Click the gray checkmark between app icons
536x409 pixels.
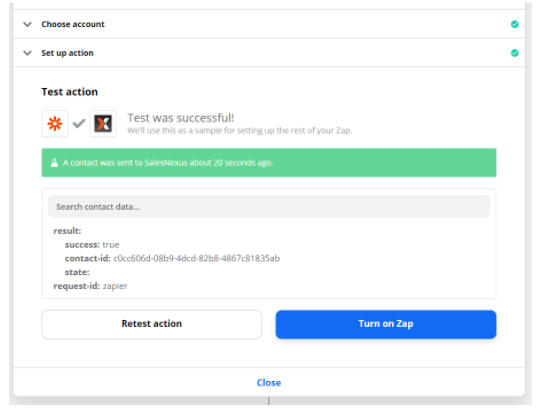pyautogui.click(x=79, y=123)
